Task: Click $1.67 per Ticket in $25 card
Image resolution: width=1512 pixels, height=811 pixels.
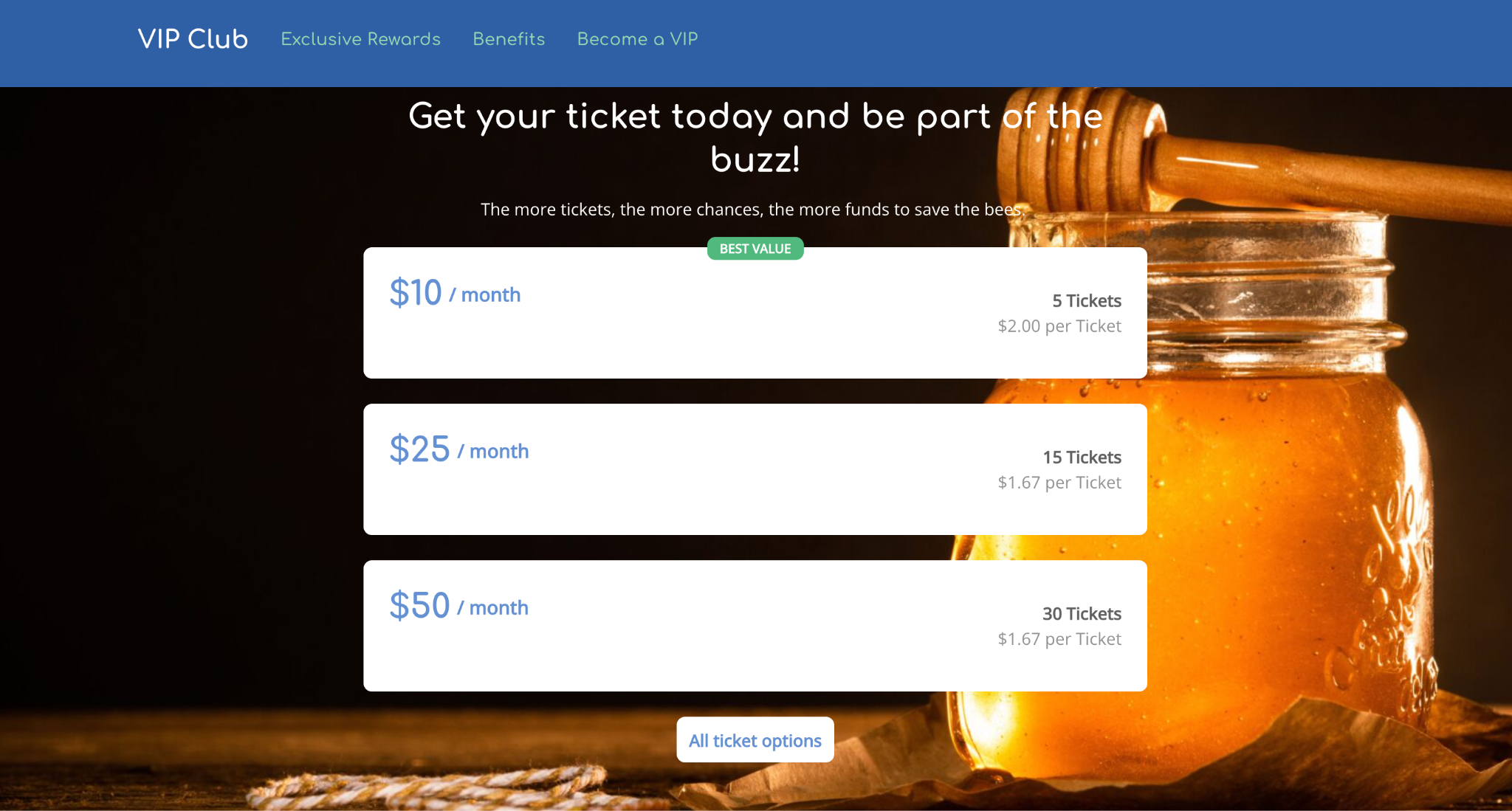Action: pos(1059,483)
